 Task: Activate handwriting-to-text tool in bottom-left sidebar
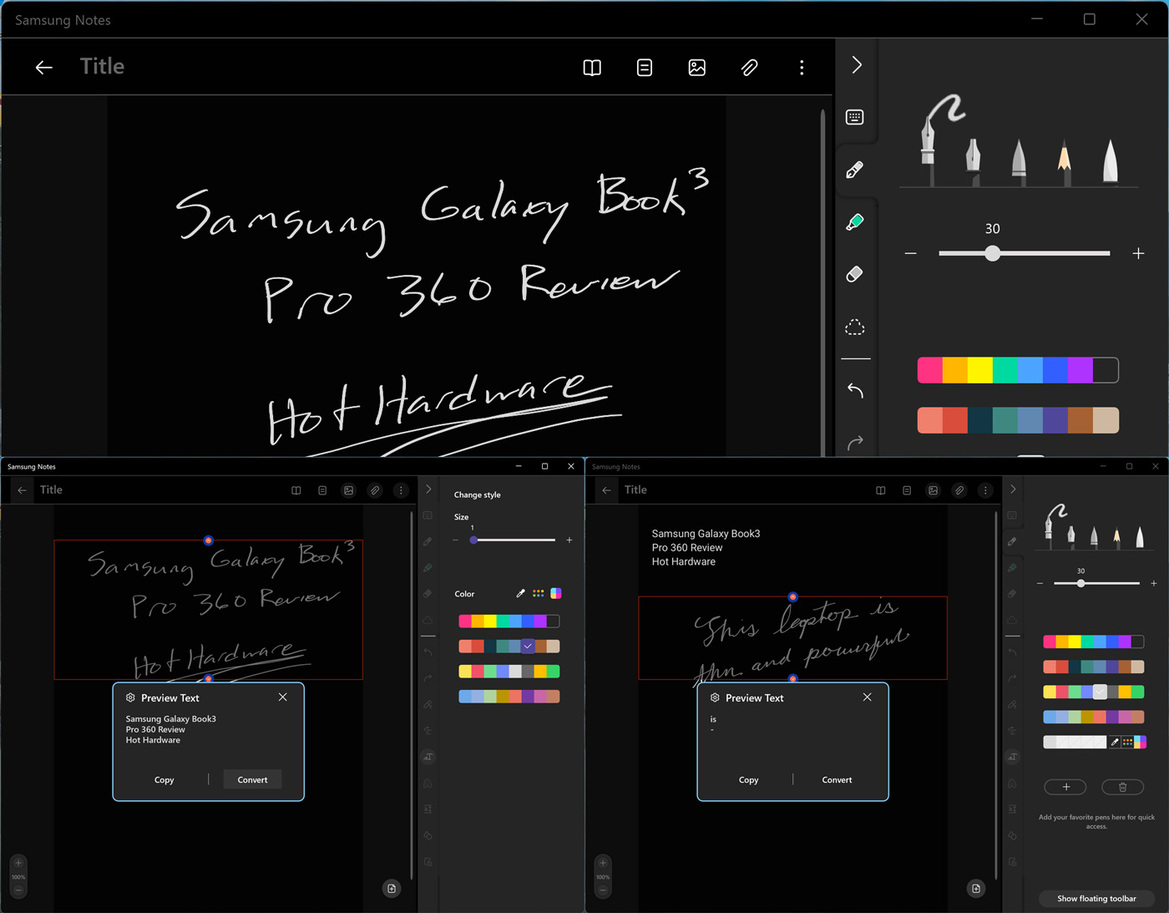[x=428, y=756]
